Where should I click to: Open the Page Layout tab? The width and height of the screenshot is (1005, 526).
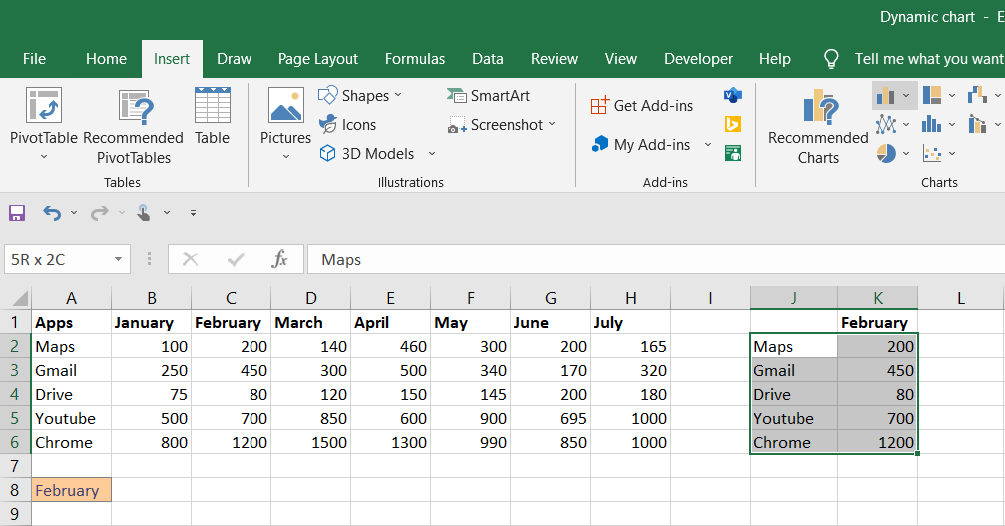tap(318, 59)
